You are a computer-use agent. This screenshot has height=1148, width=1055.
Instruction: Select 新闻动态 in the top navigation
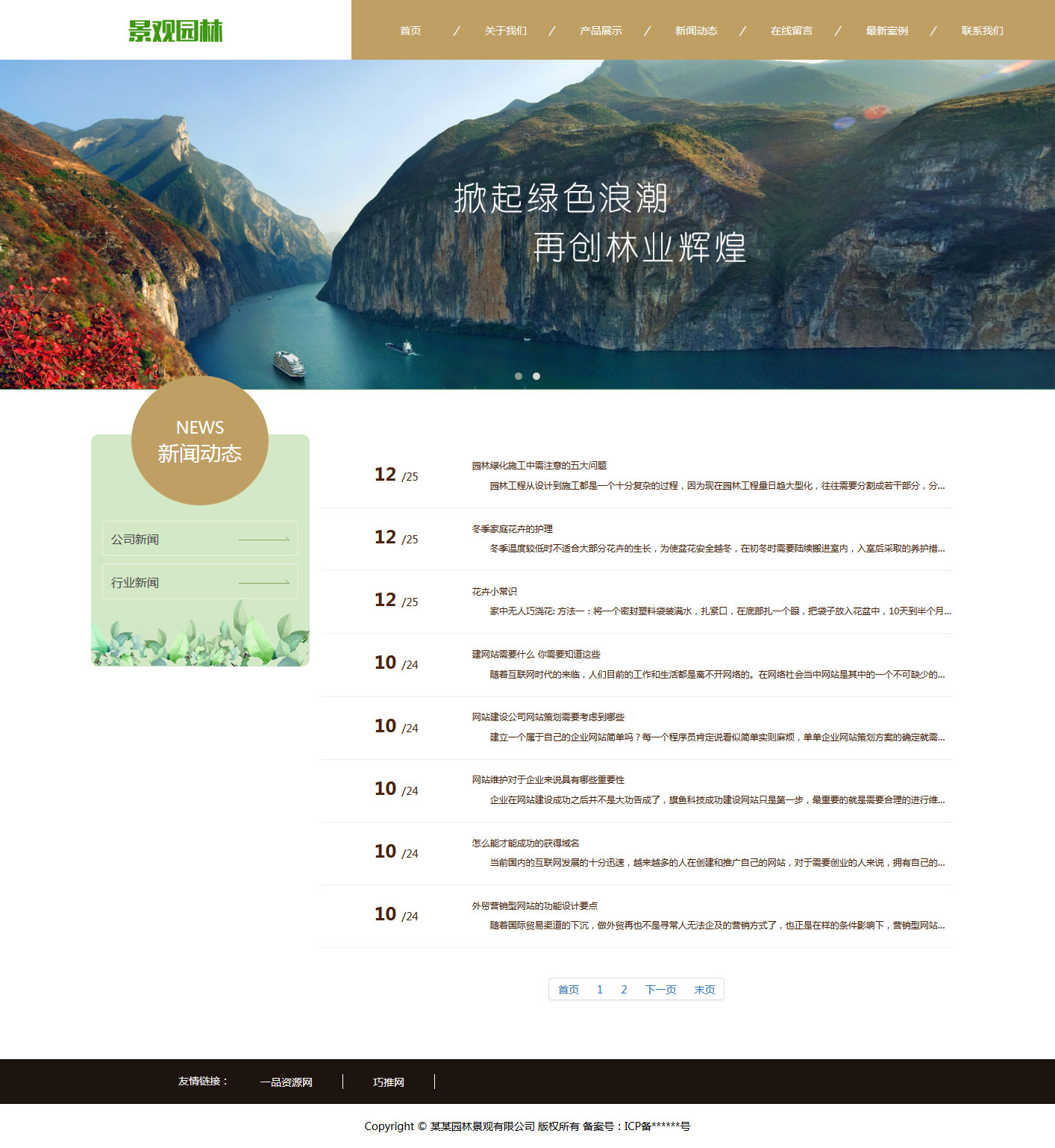tap(696, 31)
